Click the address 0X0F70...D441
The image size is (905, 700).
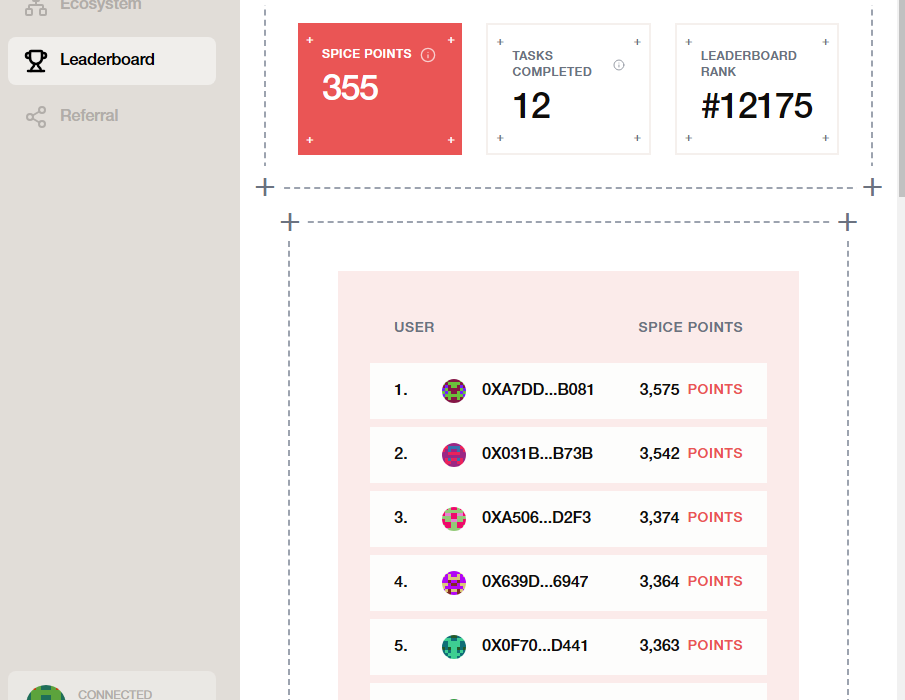point(535,646)
